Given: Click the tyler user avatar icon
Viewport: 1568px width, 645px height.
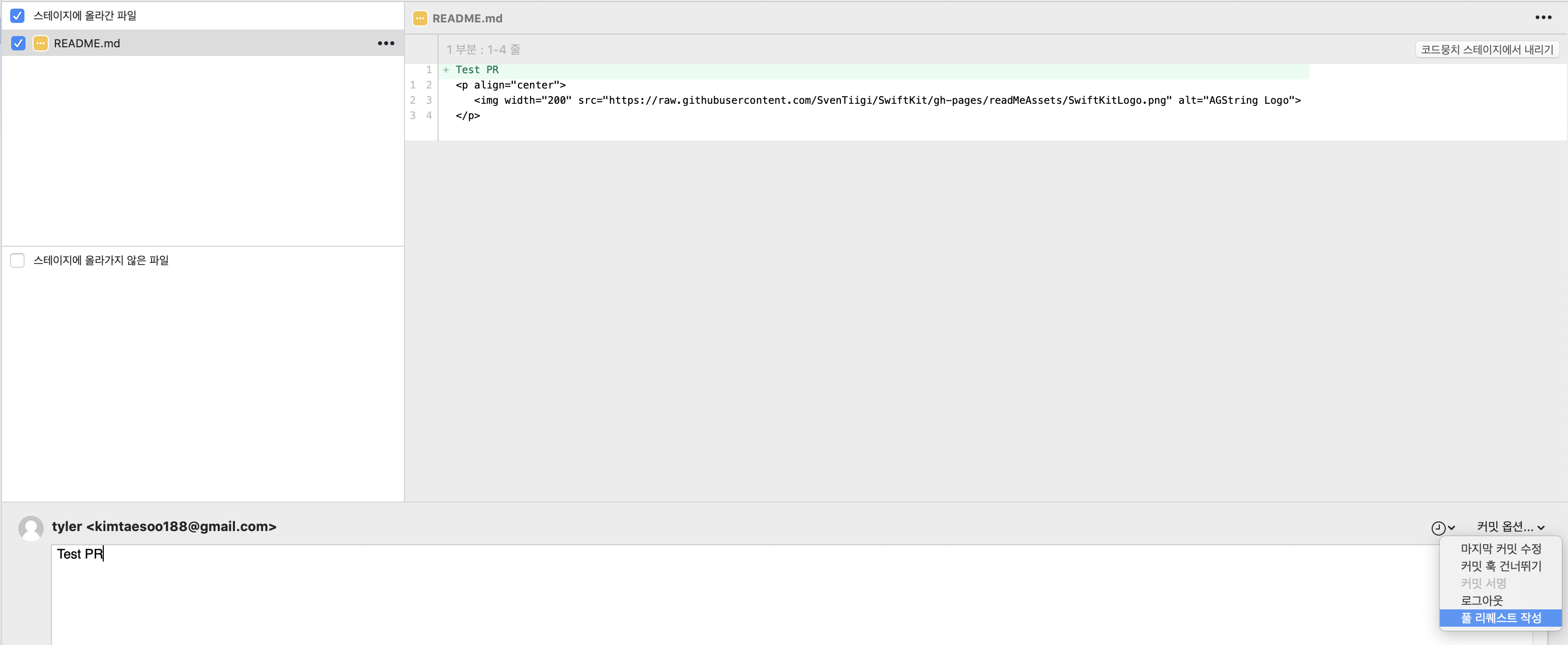Looking at the screenshot, I should pos(31,527).
